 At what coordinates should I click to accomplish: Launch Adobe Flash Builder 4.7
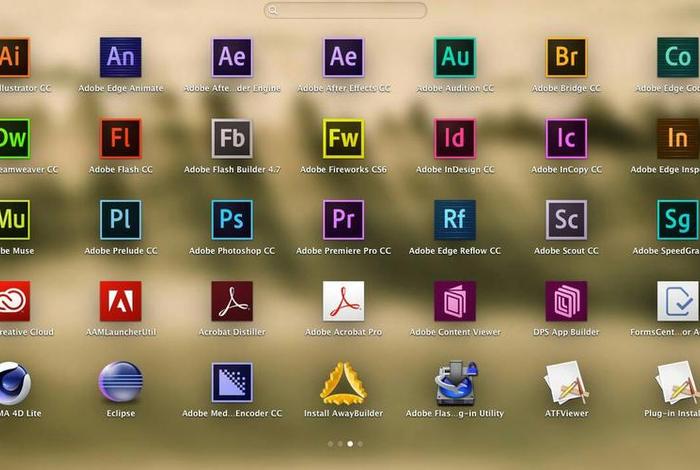[x=232, y=138]
